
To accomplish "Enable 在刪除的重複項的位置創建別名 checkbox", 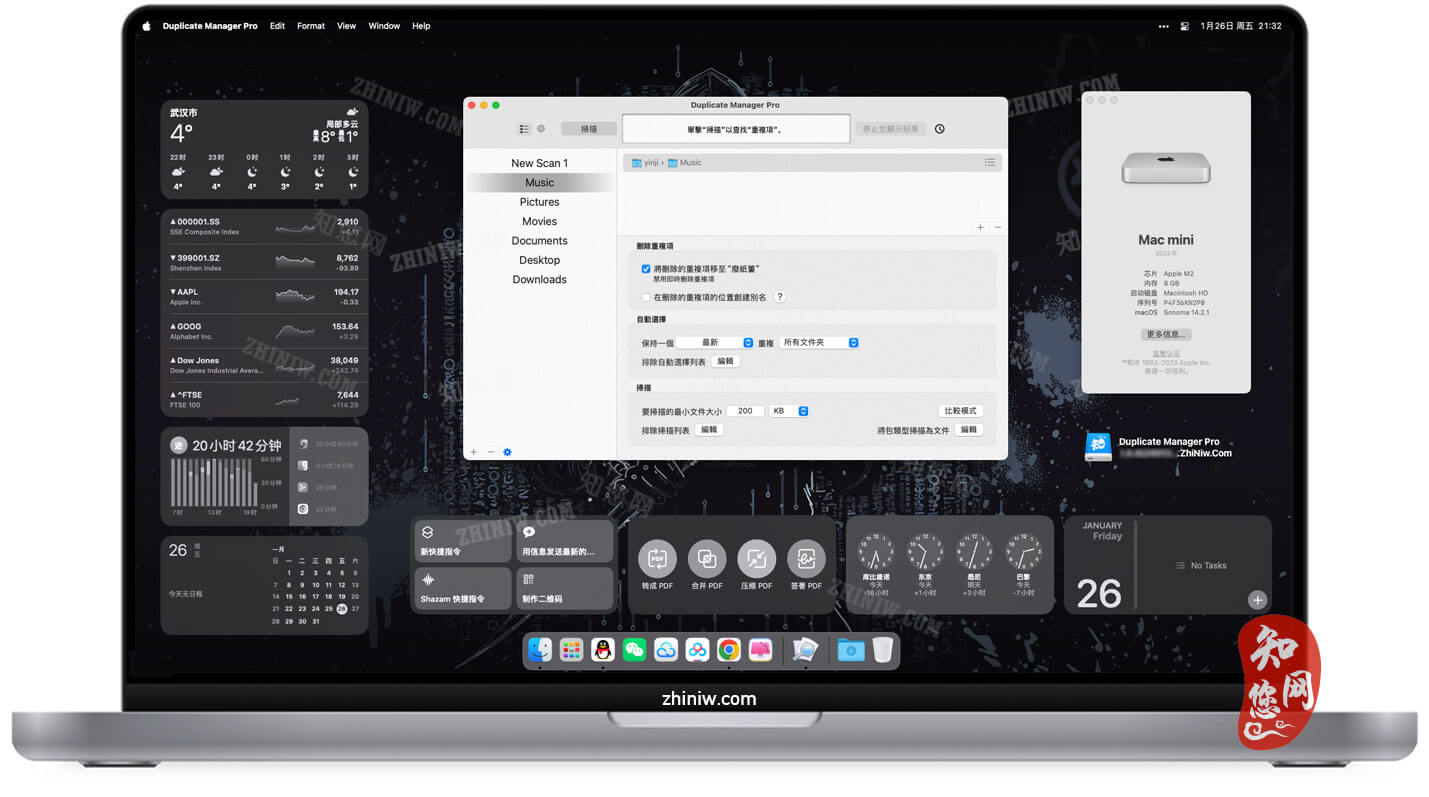I will [x=646, y=297].
